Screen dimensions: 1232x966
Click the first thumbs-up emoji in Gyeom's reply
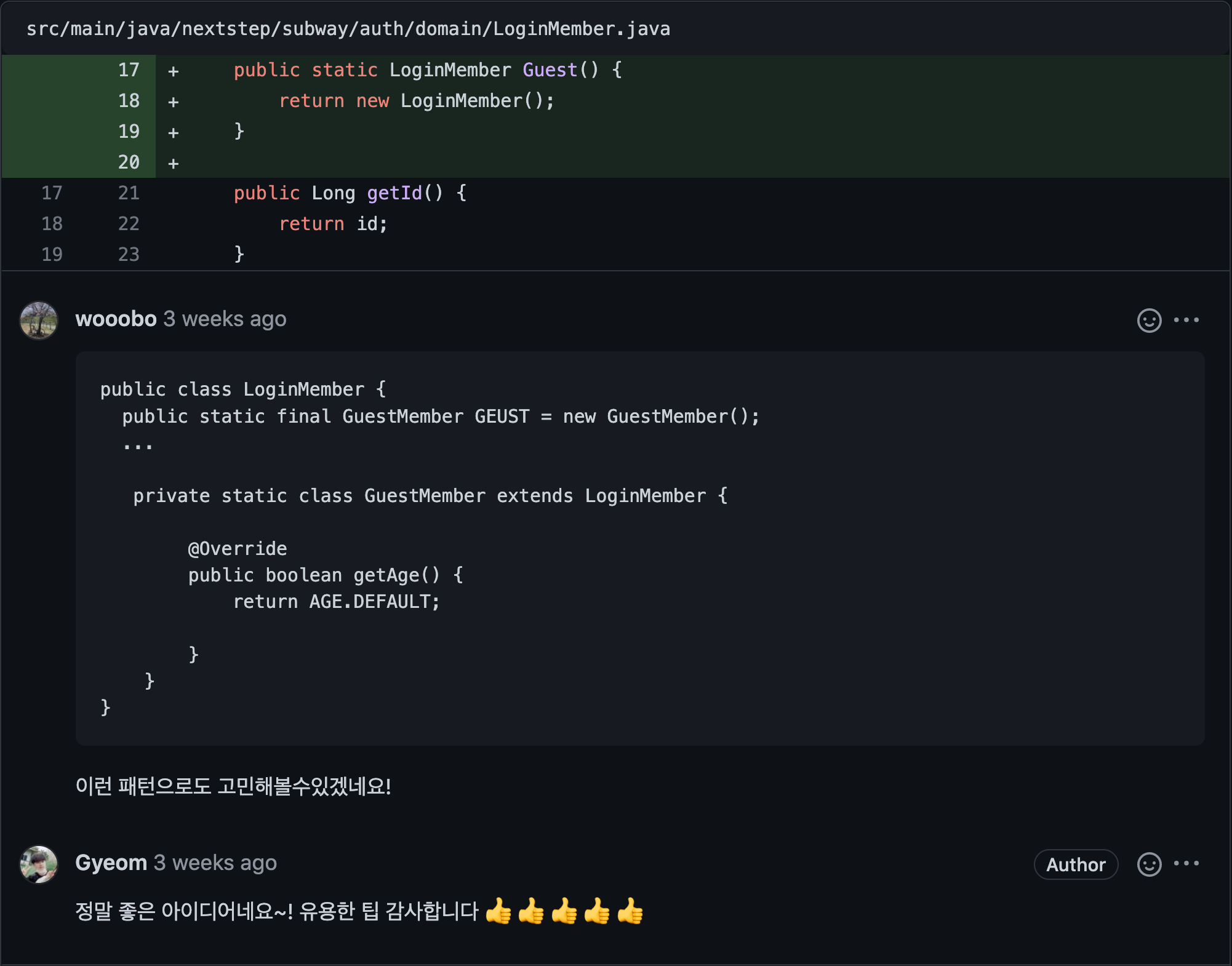tap(498, 911)
